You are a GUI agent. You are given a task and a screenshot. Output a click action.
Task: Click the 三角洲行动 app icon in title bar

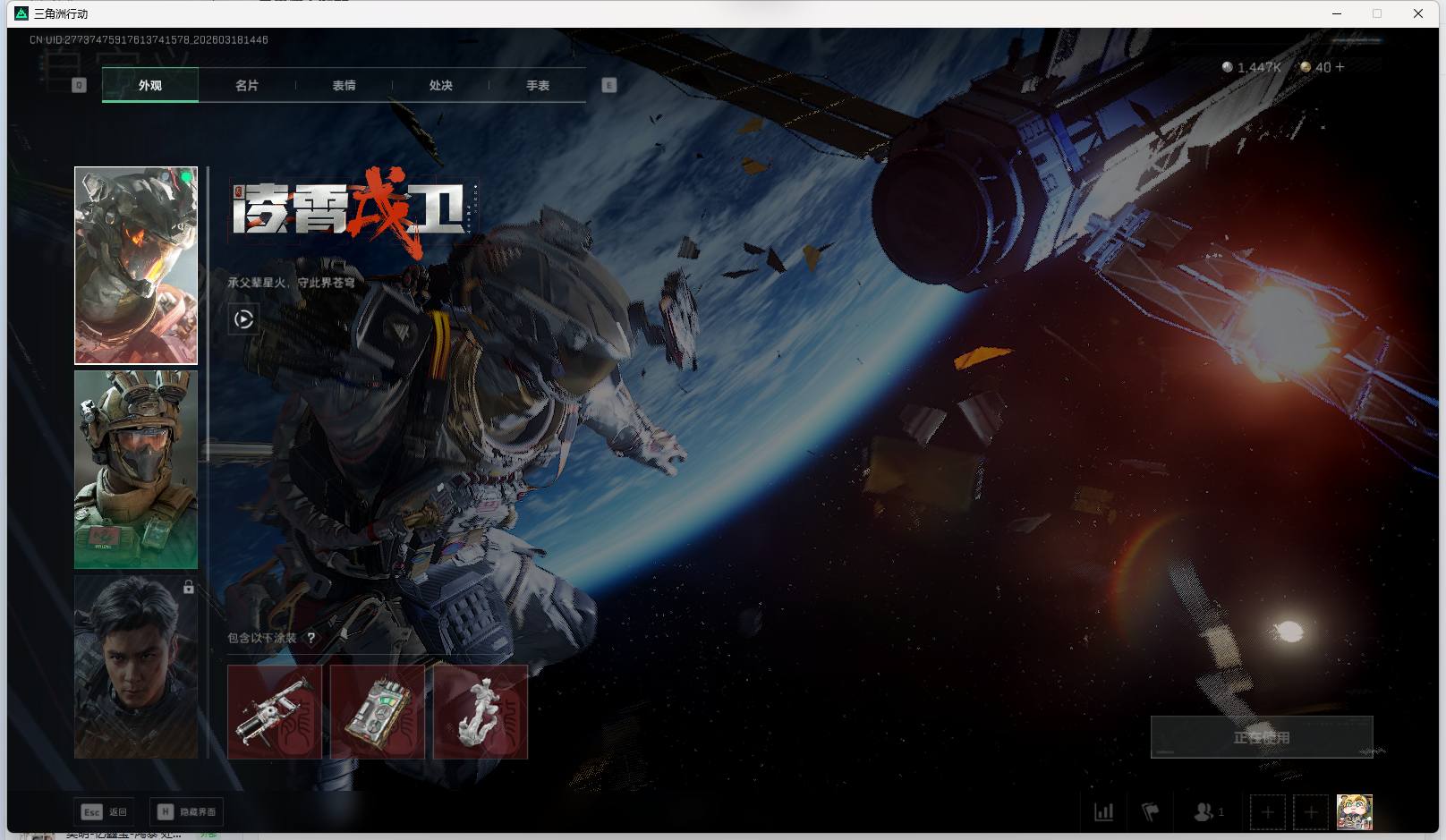[21, 13]
